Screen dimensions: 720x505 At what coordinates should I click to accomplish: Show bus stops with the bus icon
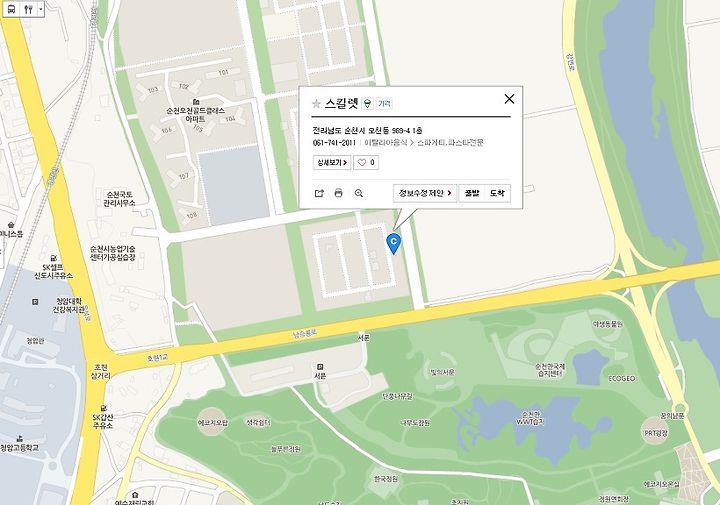11,9
